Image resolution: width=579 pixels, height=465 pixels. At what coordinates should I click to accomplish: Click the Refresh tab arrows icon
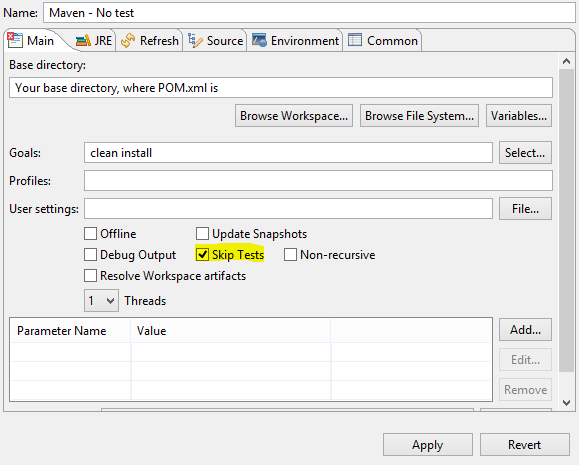(128, 40)
